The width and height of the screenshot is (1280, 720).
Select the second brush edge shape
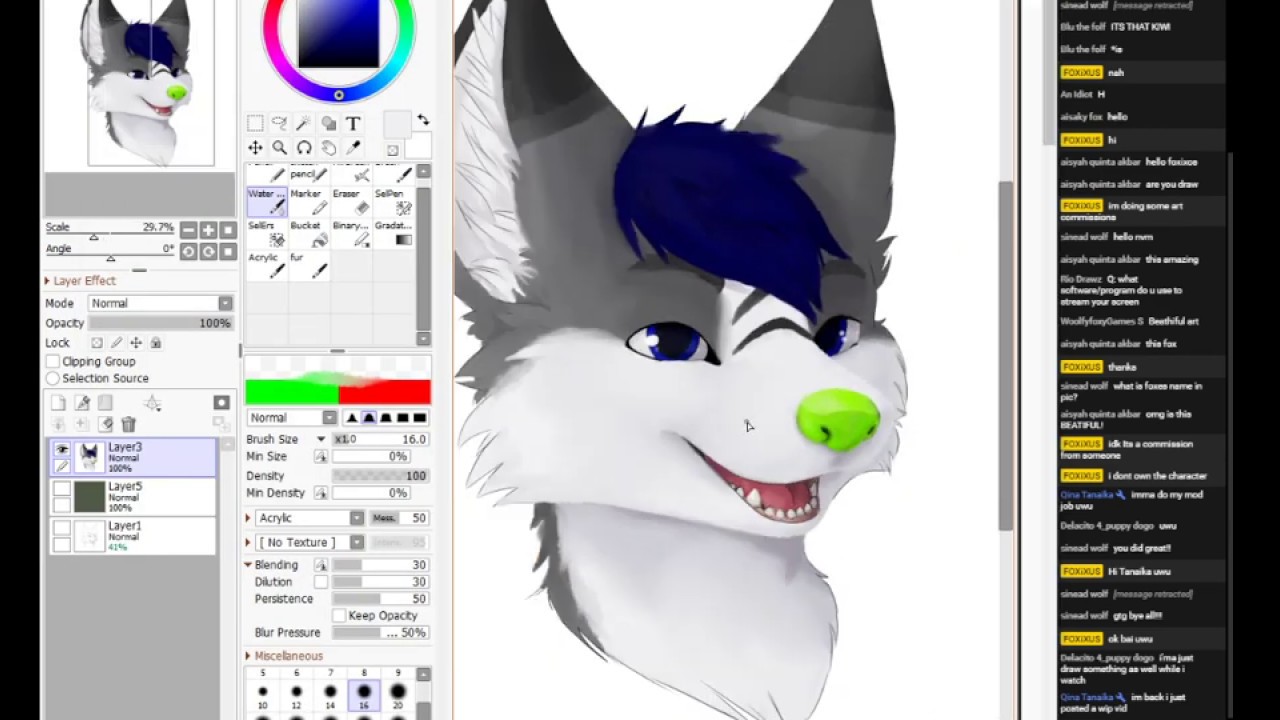(369, 417)
